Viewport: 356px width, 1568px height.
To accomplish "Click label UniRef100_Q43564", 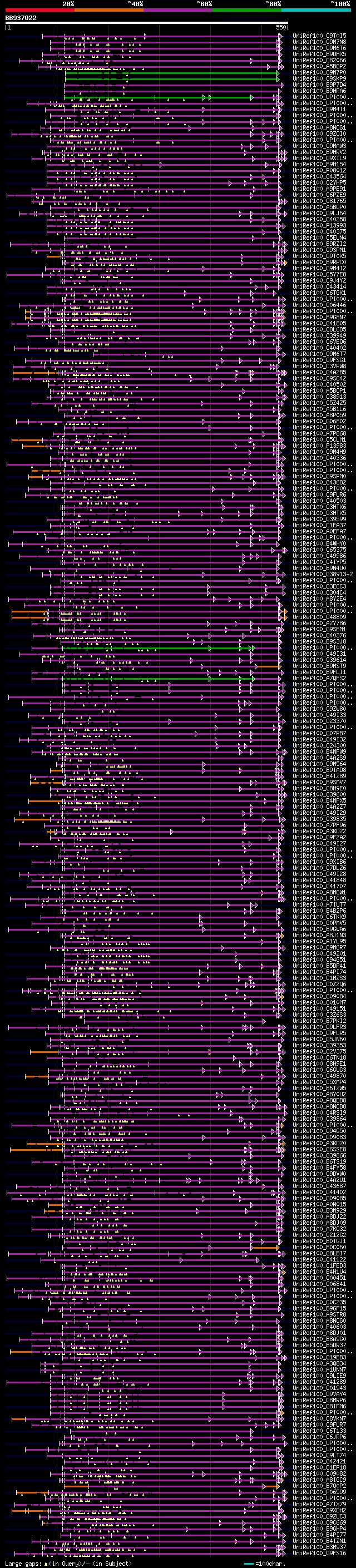I will (319, 176).
